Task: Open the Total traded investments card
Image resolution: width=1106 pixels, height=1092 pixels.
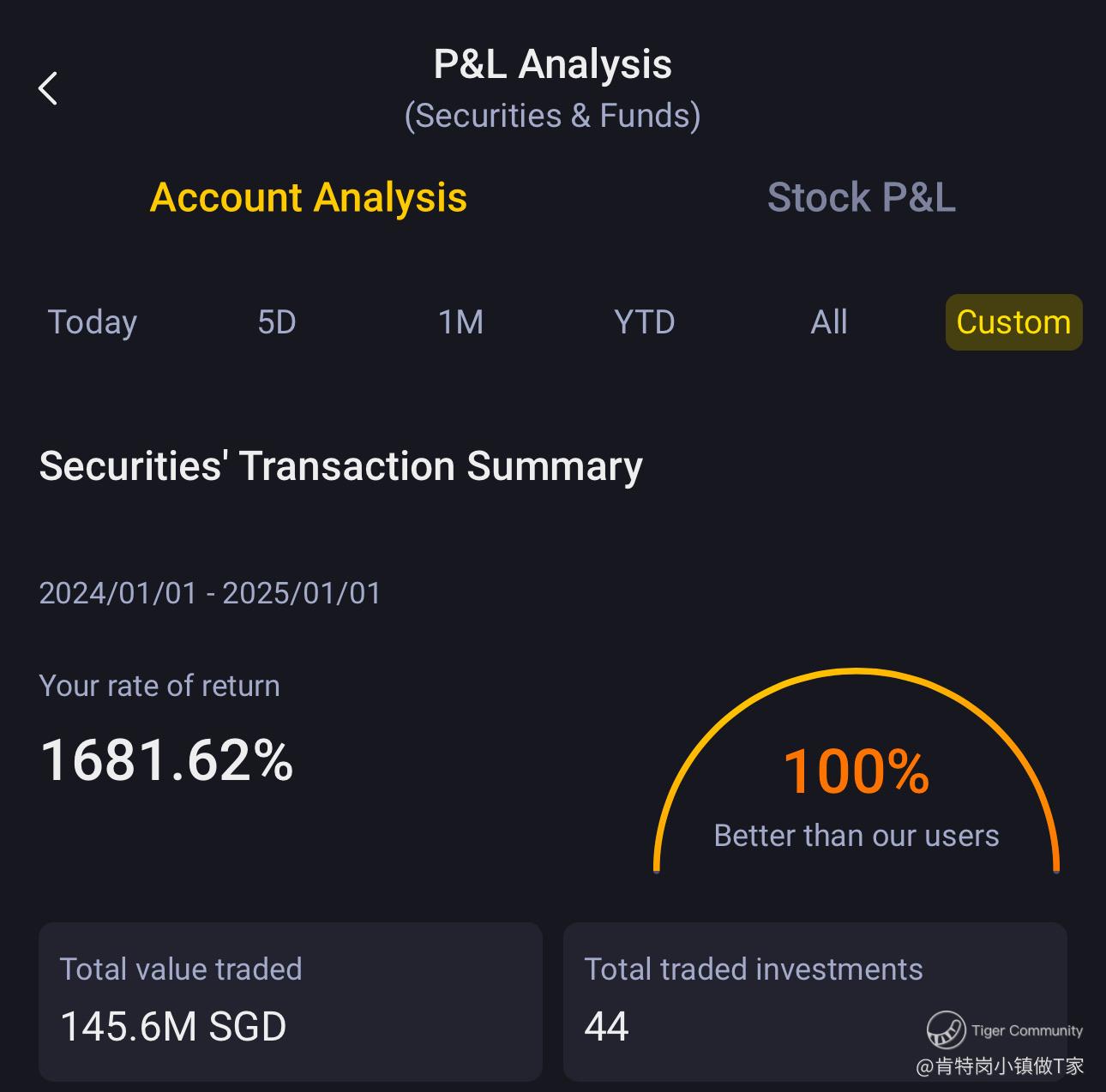Action: click(814, 1001)
